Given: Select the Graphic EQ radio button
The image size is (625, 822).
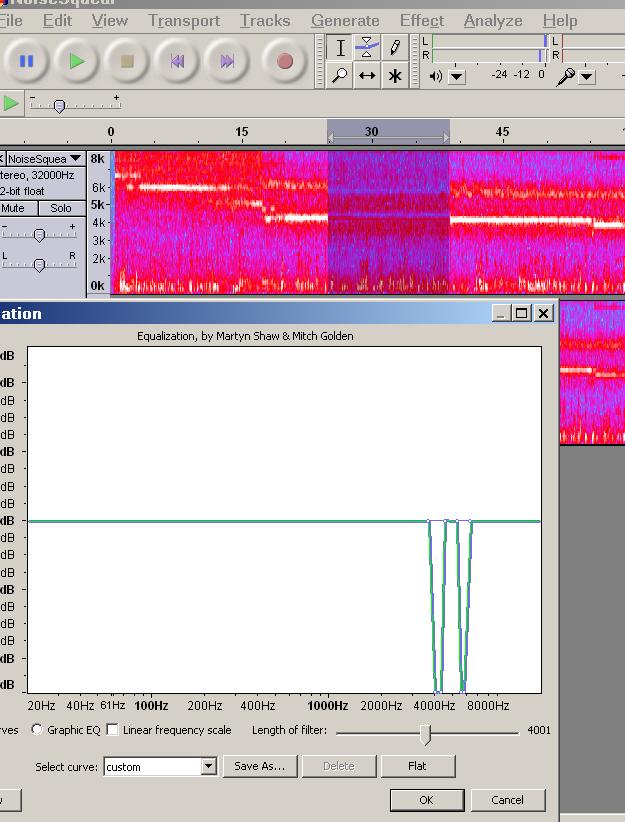Looking at the screenshot, I should 37,730.
